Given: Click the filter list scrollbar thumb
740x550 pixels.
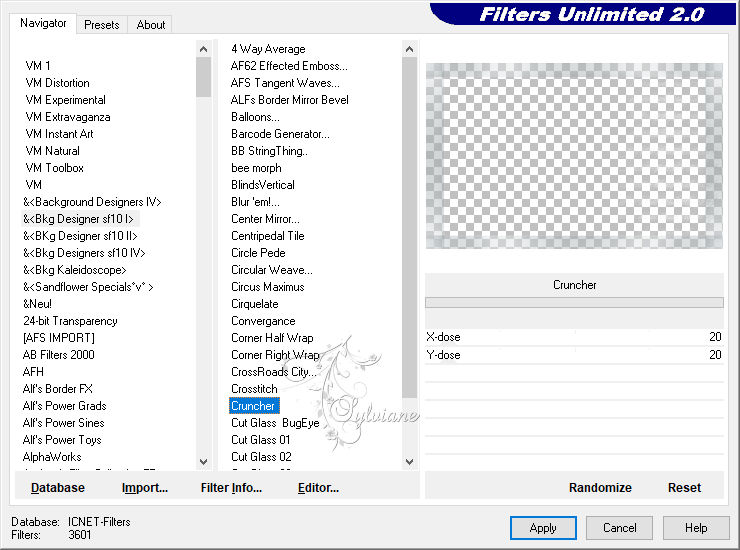Looking at the screenshot, I should (x=410, y=228).
